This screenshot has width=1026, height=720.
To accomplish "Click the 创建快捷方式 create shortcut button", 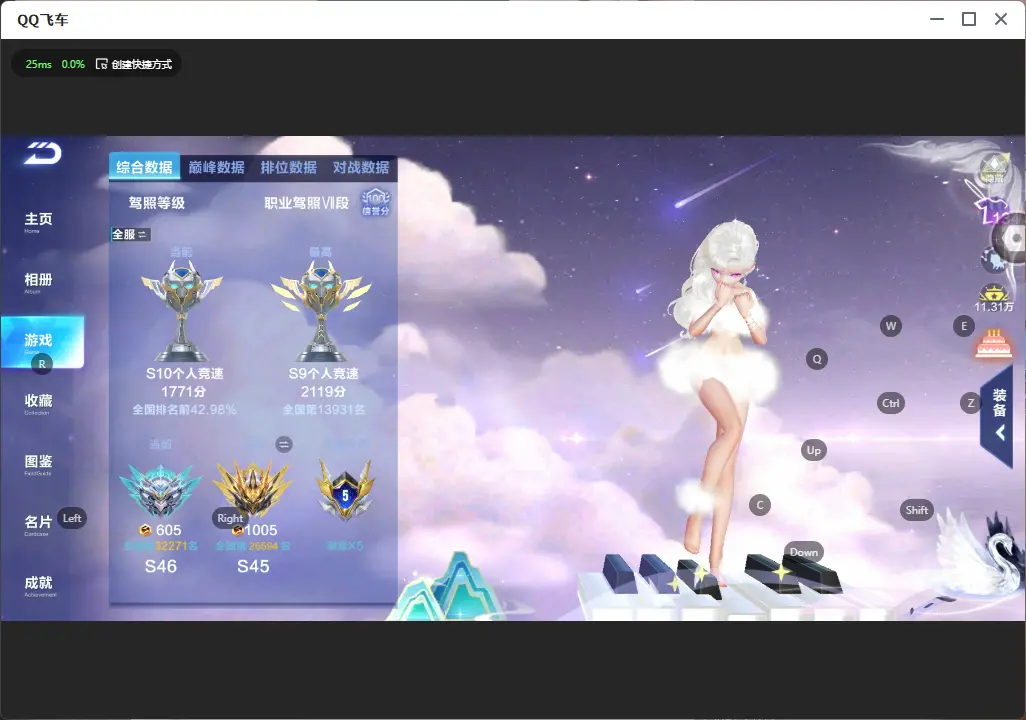I will click(x=134, y=64).
